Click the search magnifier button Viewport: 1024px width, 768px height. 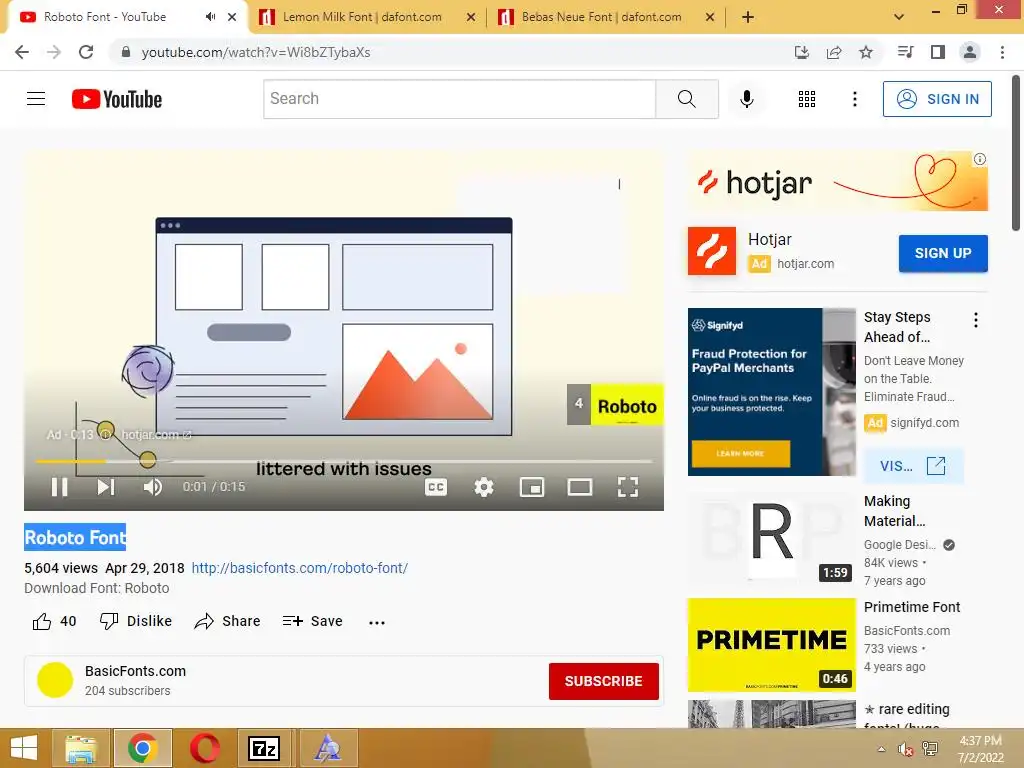click(x=686, y=99)
